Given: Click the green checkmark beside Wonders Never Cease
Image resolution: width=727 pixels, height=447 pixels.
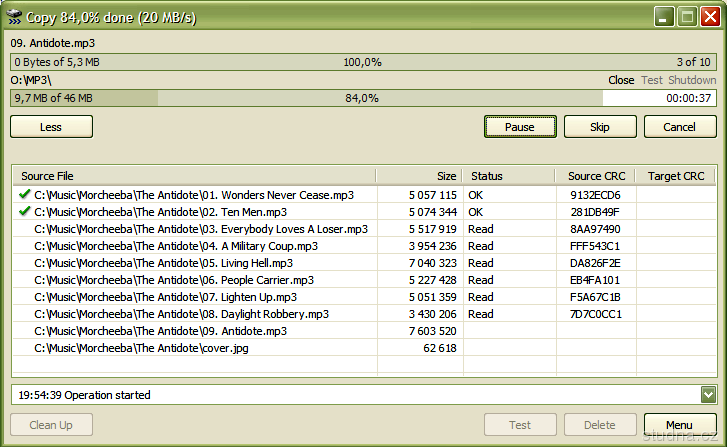Looking at the screenshot, I should point(25,194).
